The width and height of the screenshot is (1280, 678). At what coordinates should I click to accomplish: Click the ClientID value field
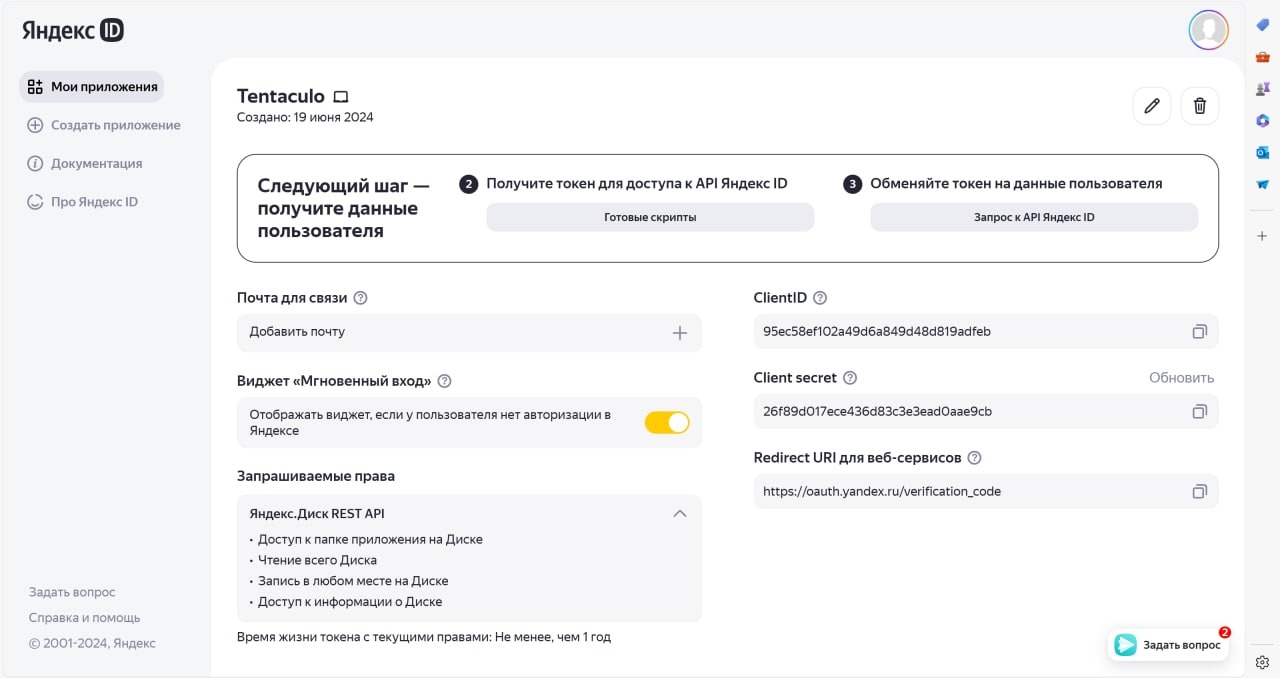[x=986, y=331]
